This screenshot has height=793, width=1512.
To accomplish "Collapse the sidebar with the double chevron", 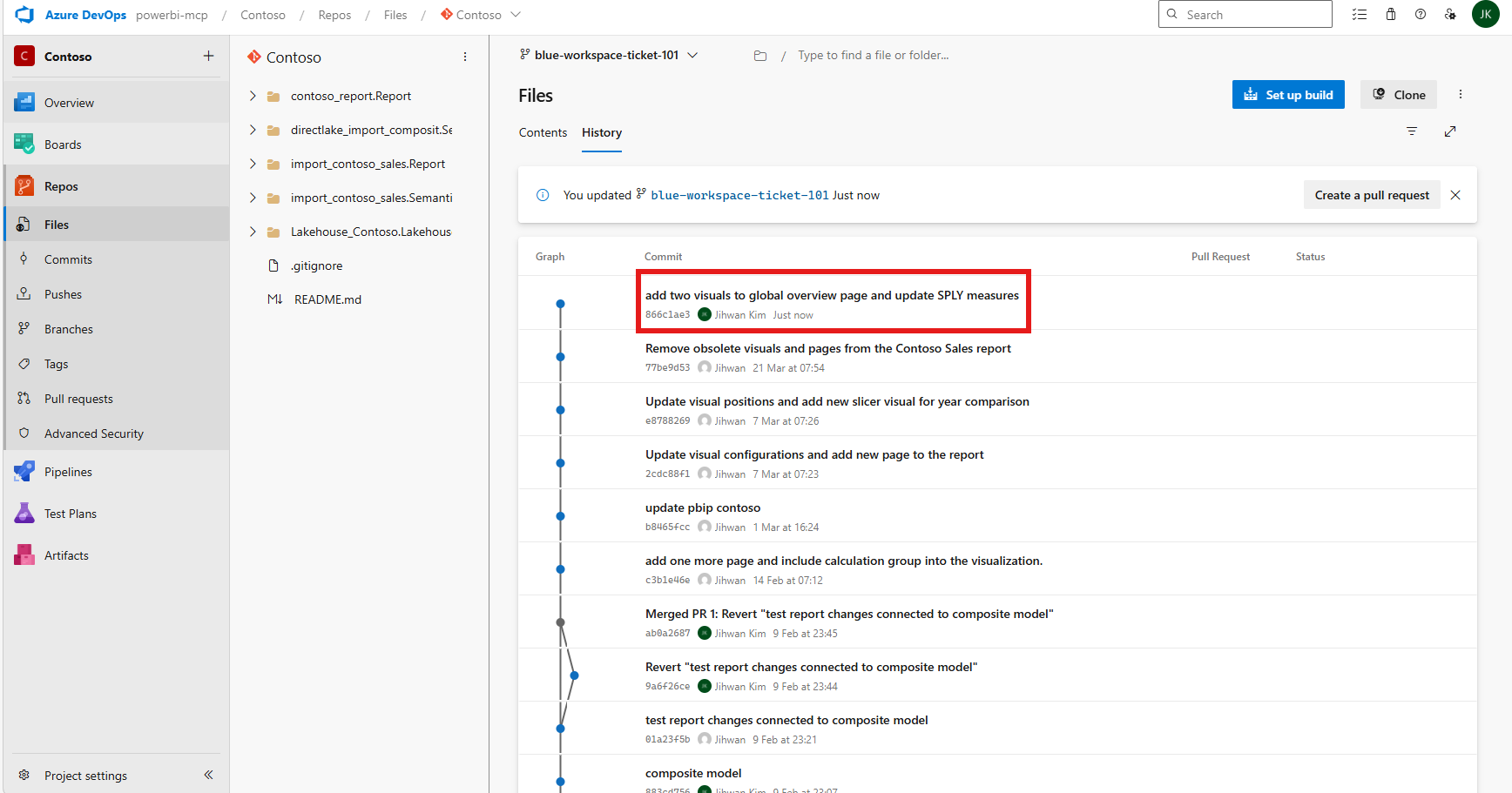I will point(208,775).
